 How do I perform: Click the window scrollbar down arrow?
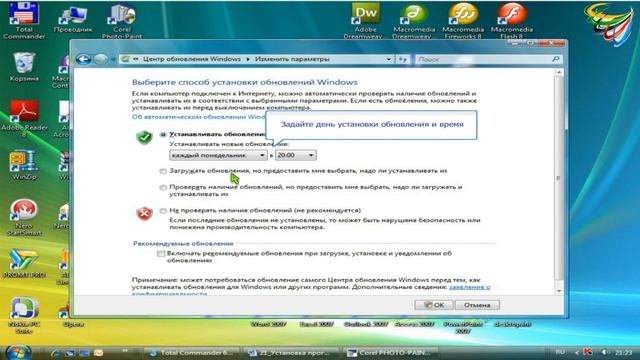coord(559,291)
